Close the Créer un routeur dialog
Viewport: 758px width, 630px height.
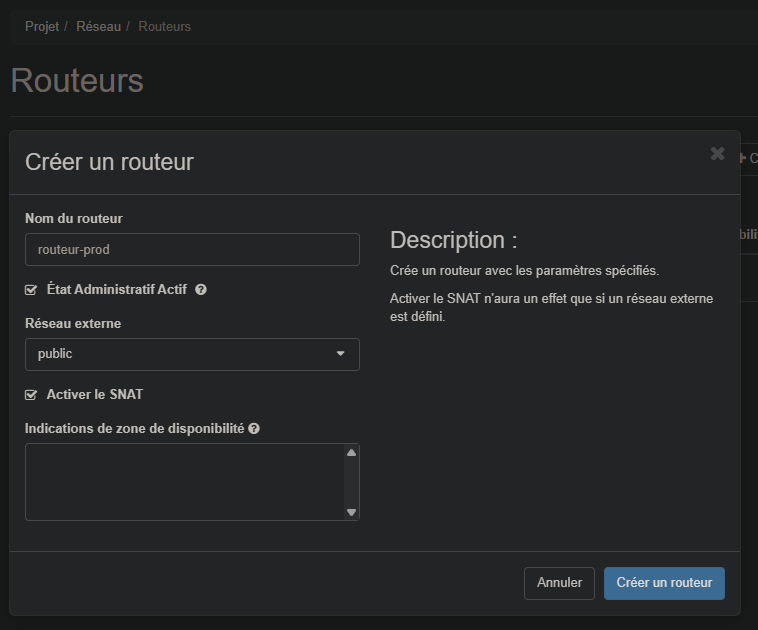point(717,154)
